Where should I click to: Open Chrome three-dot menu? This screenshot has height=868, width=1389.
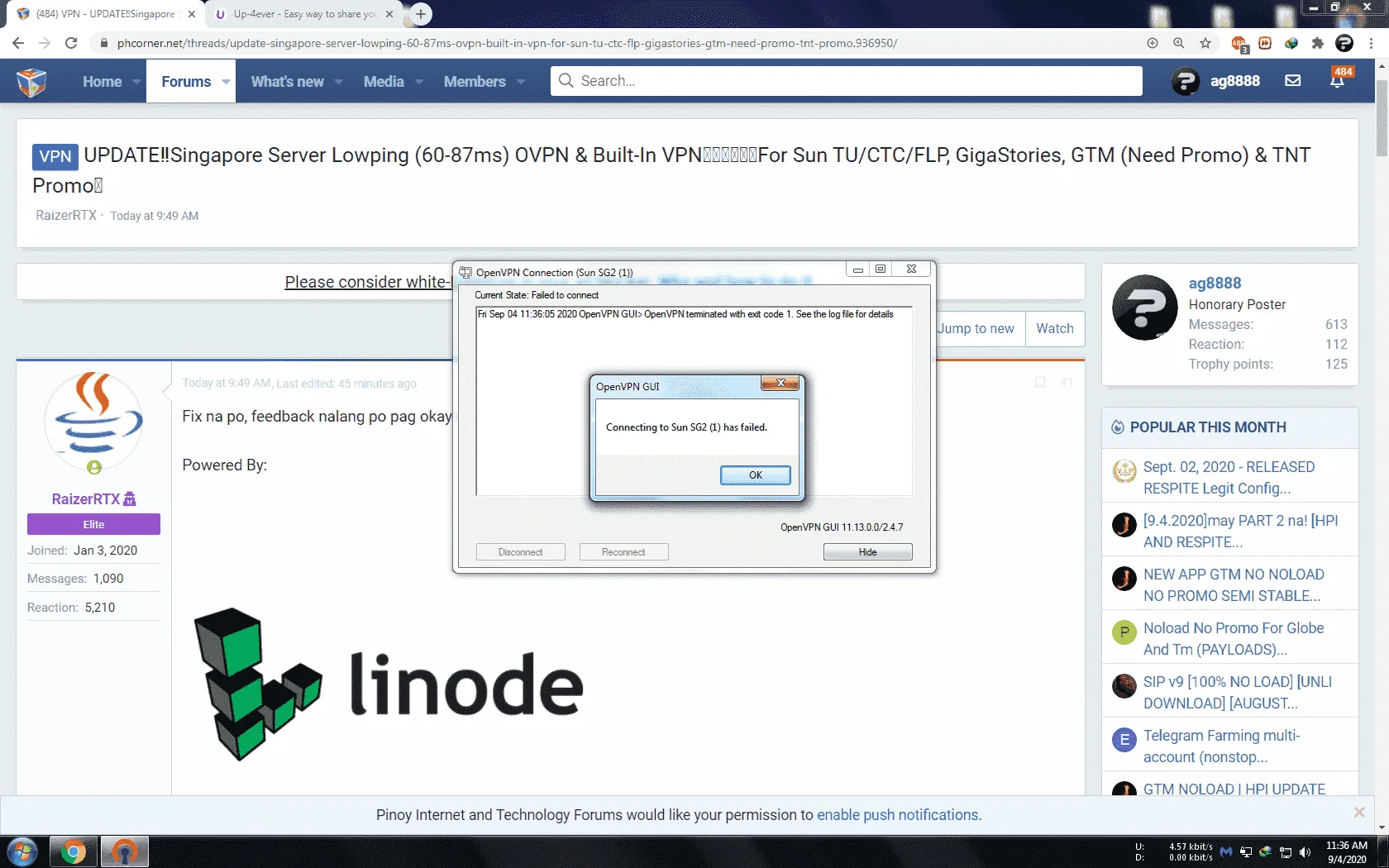coord(1371,43)
